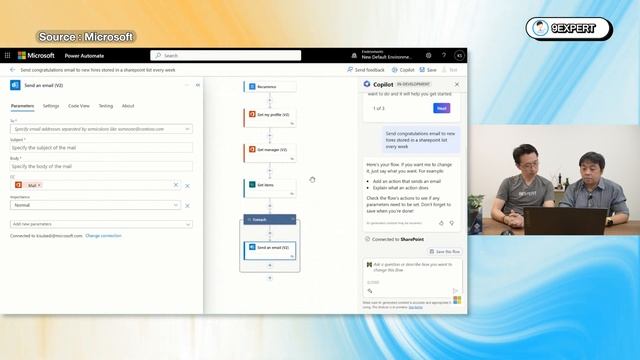This screenshot has height=360, width=640.
Task: Open the more options ellipsis in action panel
Action: click(187, 85)
